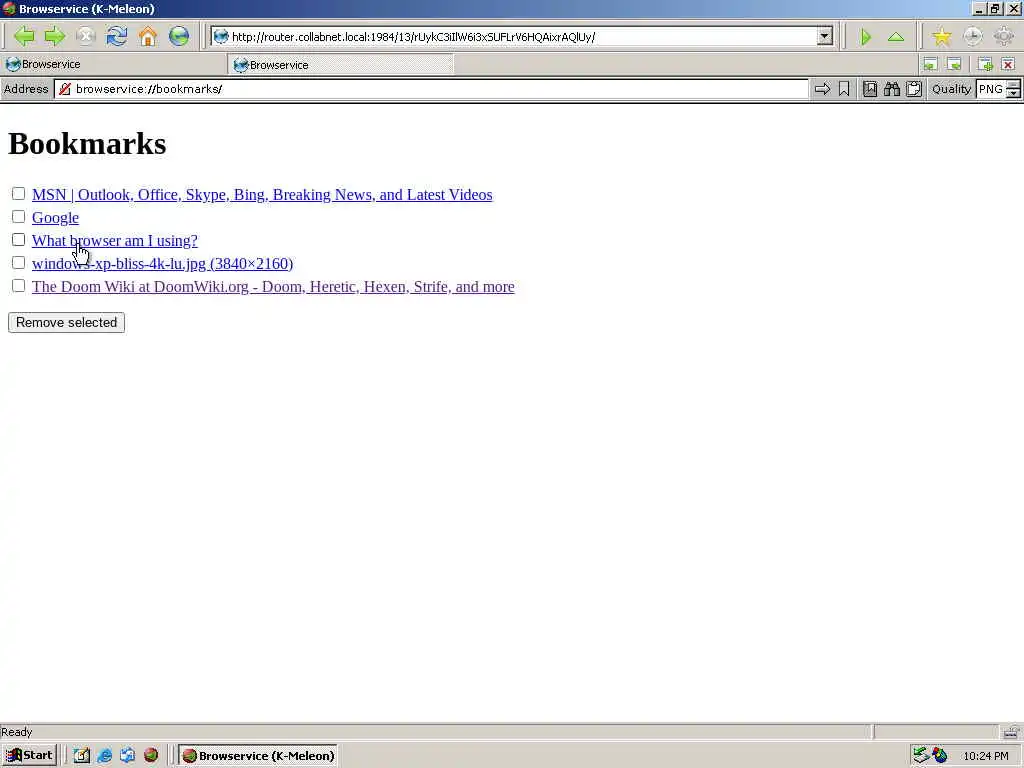Click the Remove selected button
The image size is (1024, 768).
67,323
